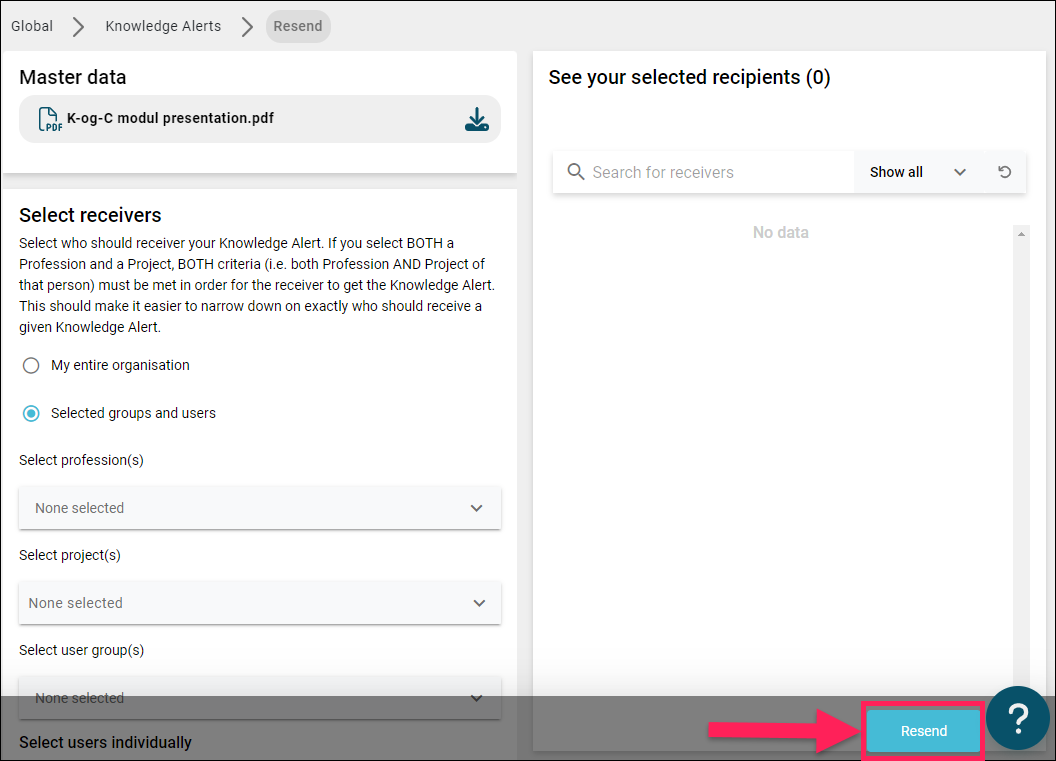Select the Selected groups and users option

pos(31,413)
